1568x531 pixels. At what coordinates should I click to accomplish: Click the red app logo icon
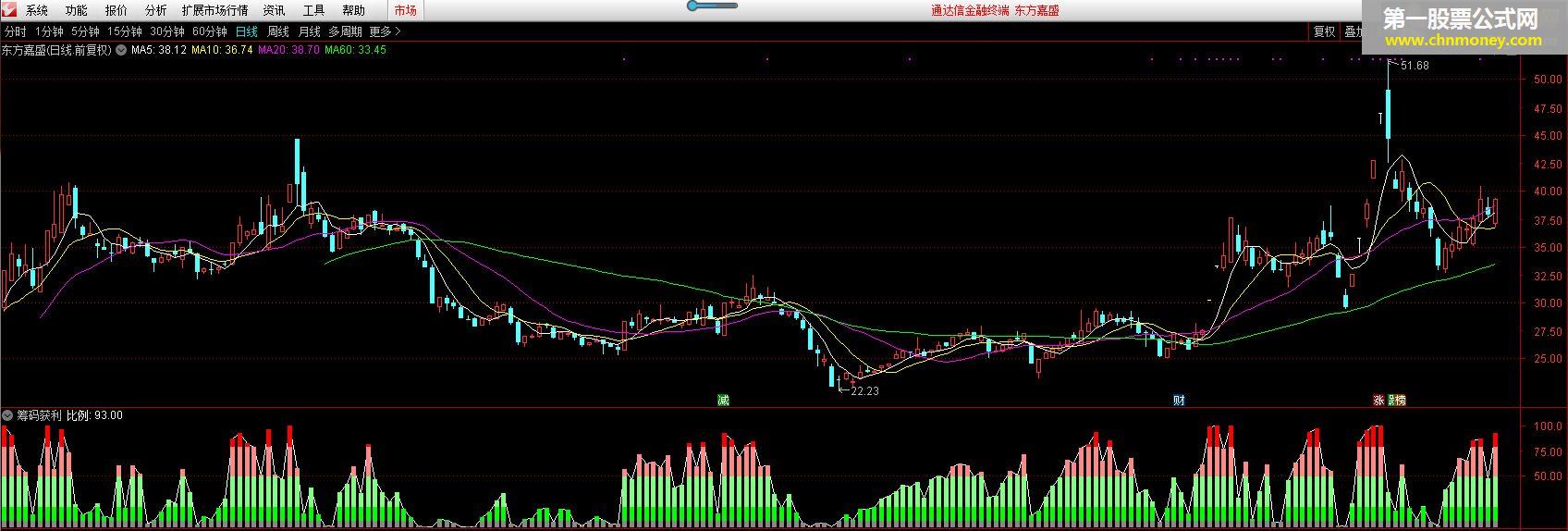(10, 10)
